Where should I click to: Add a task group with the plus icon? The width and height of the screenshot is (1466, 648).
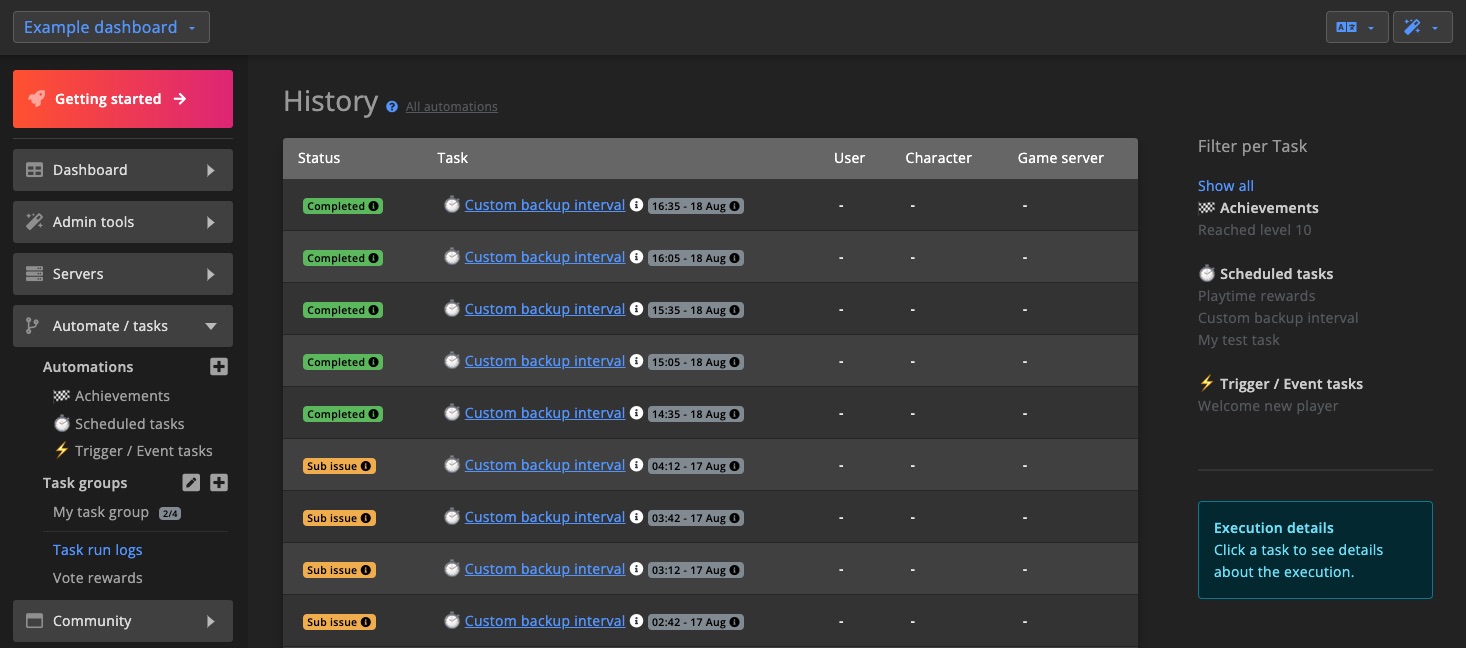tap(218, 482)
